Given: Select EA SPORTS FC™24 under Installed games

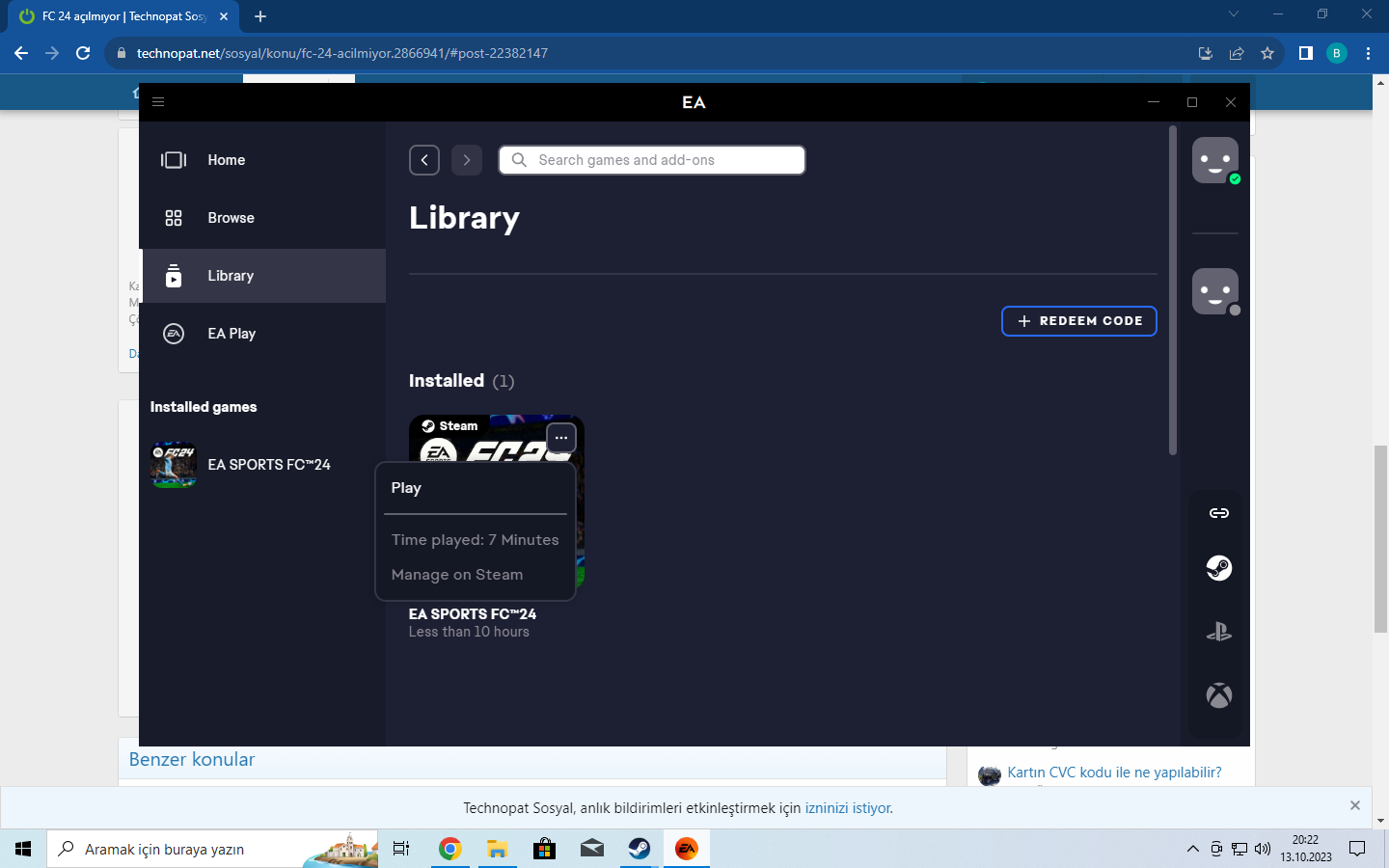Looking at the screenshot, I should 241,465.
